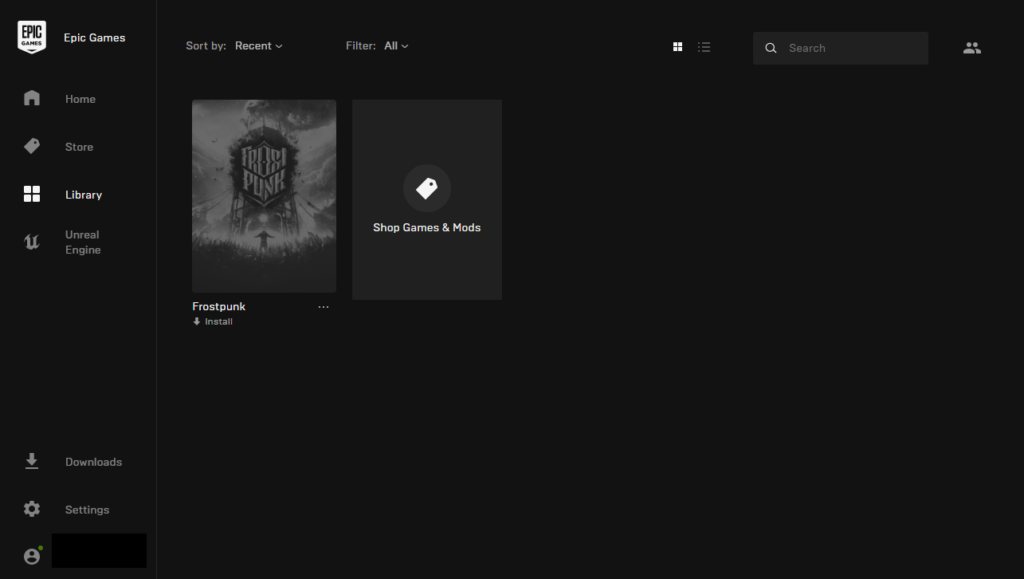Click the Epic Games shield logo
Image resolution: width=1024 pixels, height=579 pixels.
coord(32,37)
